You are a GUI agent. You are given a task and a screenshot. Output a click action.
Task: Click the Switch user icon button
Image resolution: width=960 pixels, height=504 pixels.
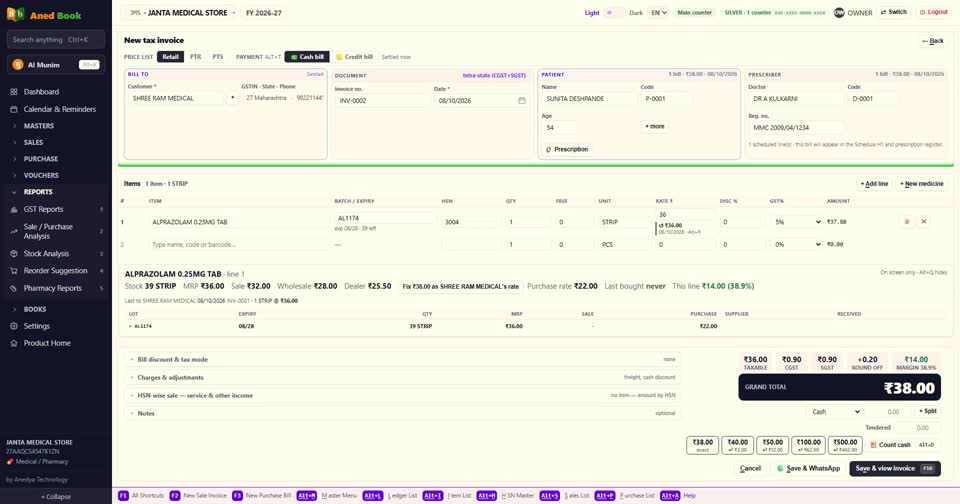(893, 12)
